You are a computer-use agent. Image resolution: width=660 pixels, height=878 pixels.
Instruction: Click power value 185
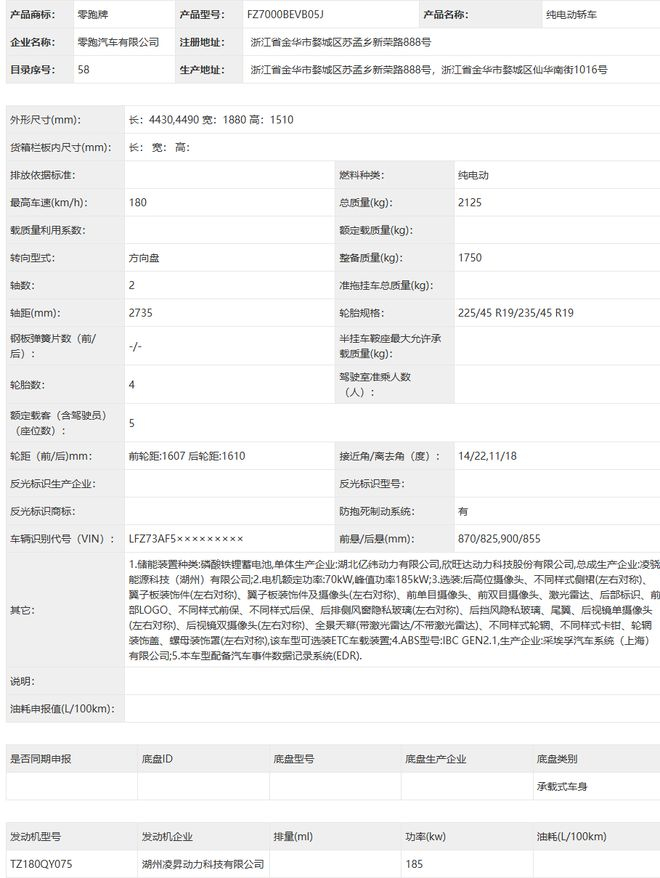pyautogui.click(x=414, y=864)
